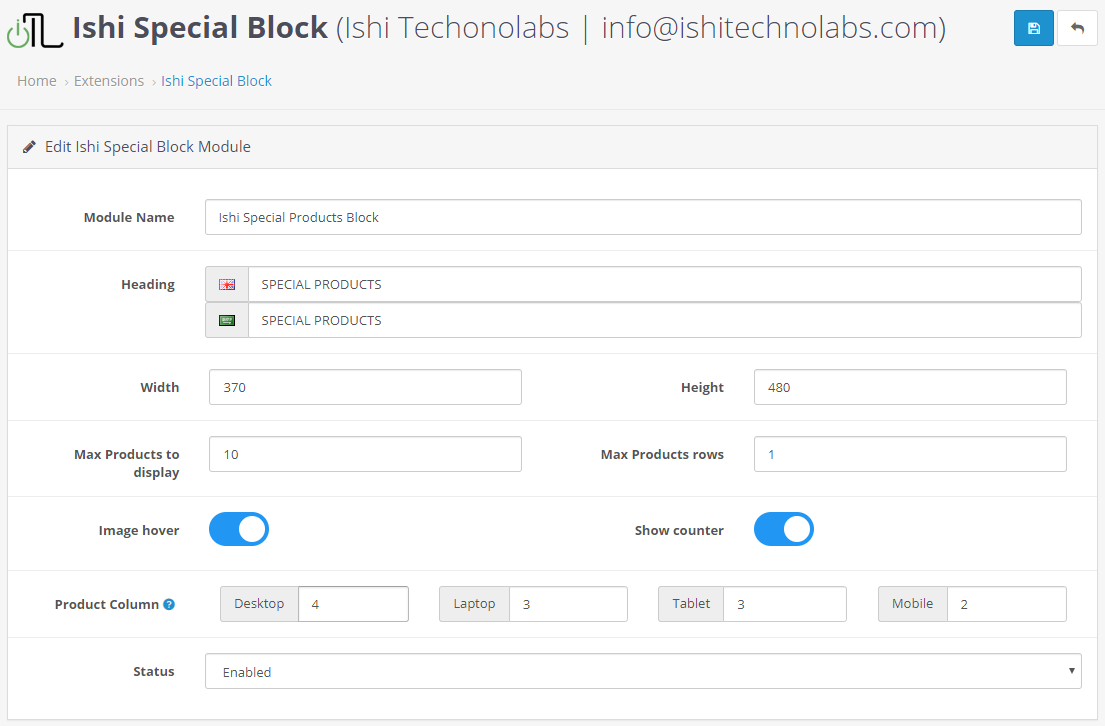Viewport: 1105px width, 726px height.
Task: Click the Module Name input field
Action: point(643,217)
